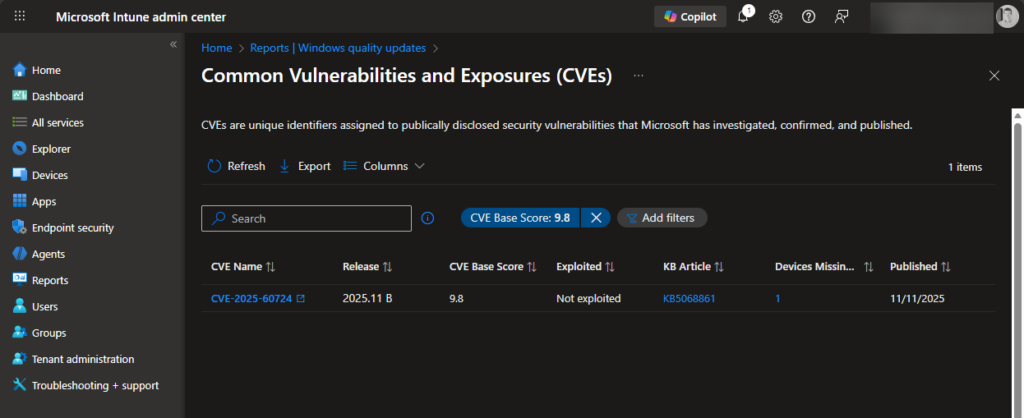
Task: Open the settings gear icon
Action: [x=775, y=17]
